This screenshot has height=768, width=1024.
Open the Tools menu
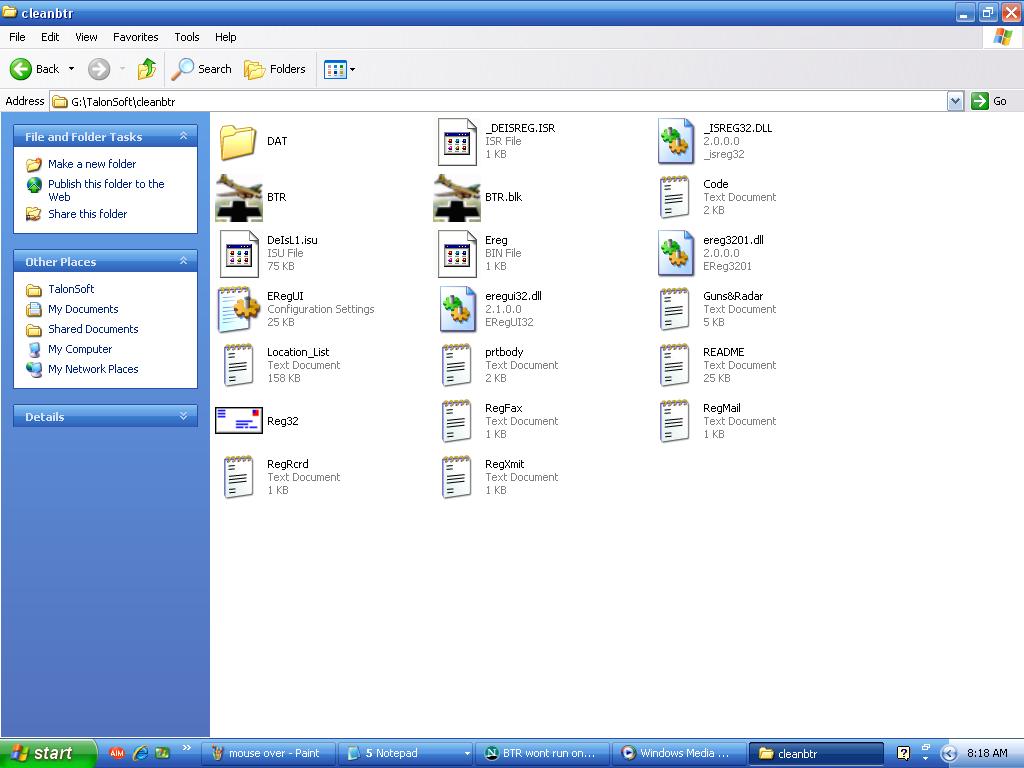(x=186, y=37)
